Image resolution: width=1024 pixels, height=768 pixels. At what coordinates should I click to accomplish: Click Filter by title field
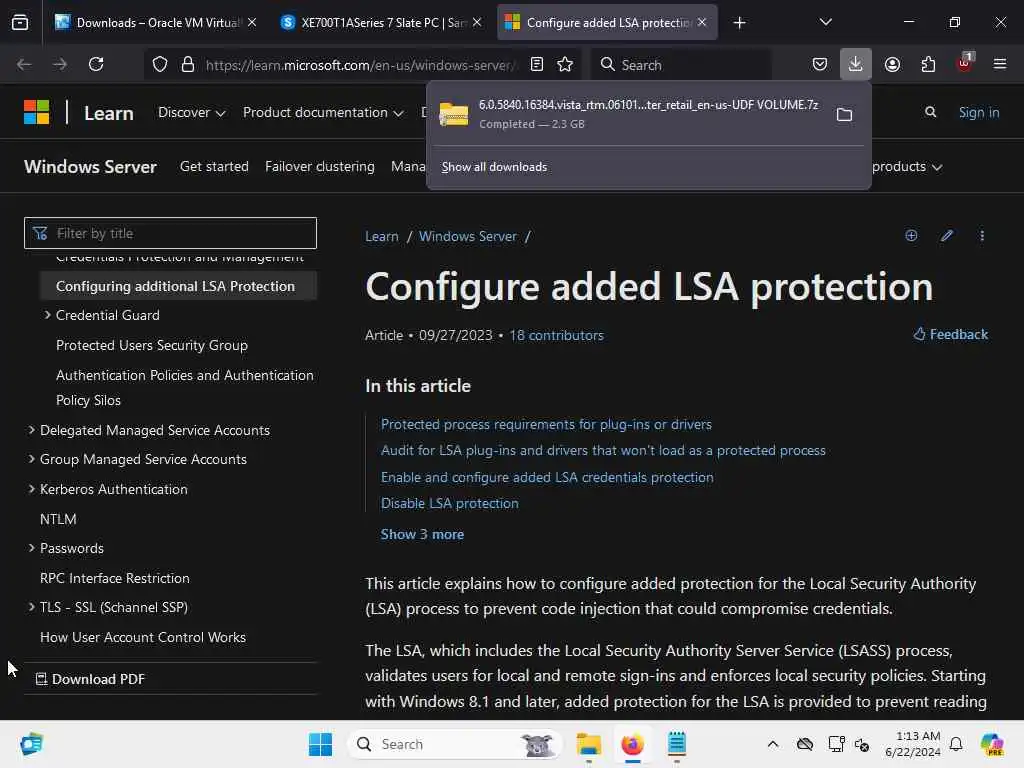(170, 233)
